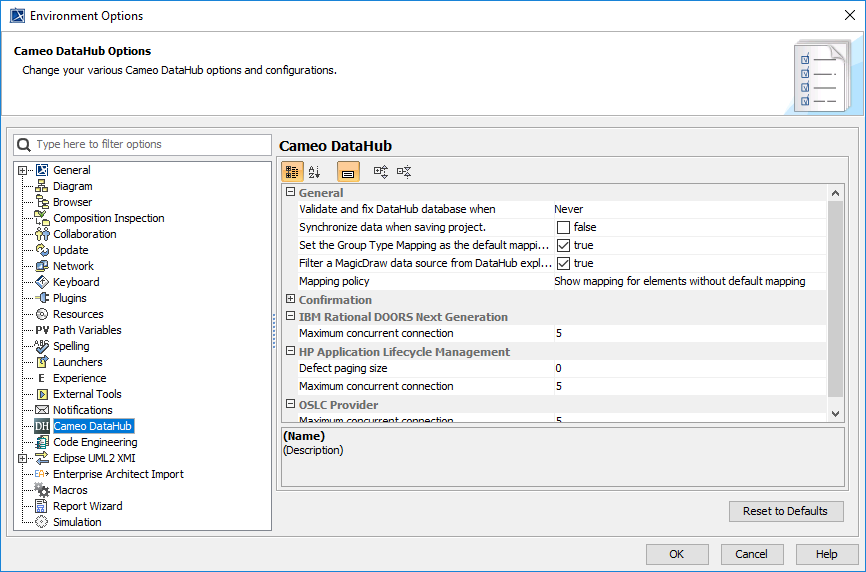Open the Macros options icon
866x572 pixels.
click(x=42, y=490)
